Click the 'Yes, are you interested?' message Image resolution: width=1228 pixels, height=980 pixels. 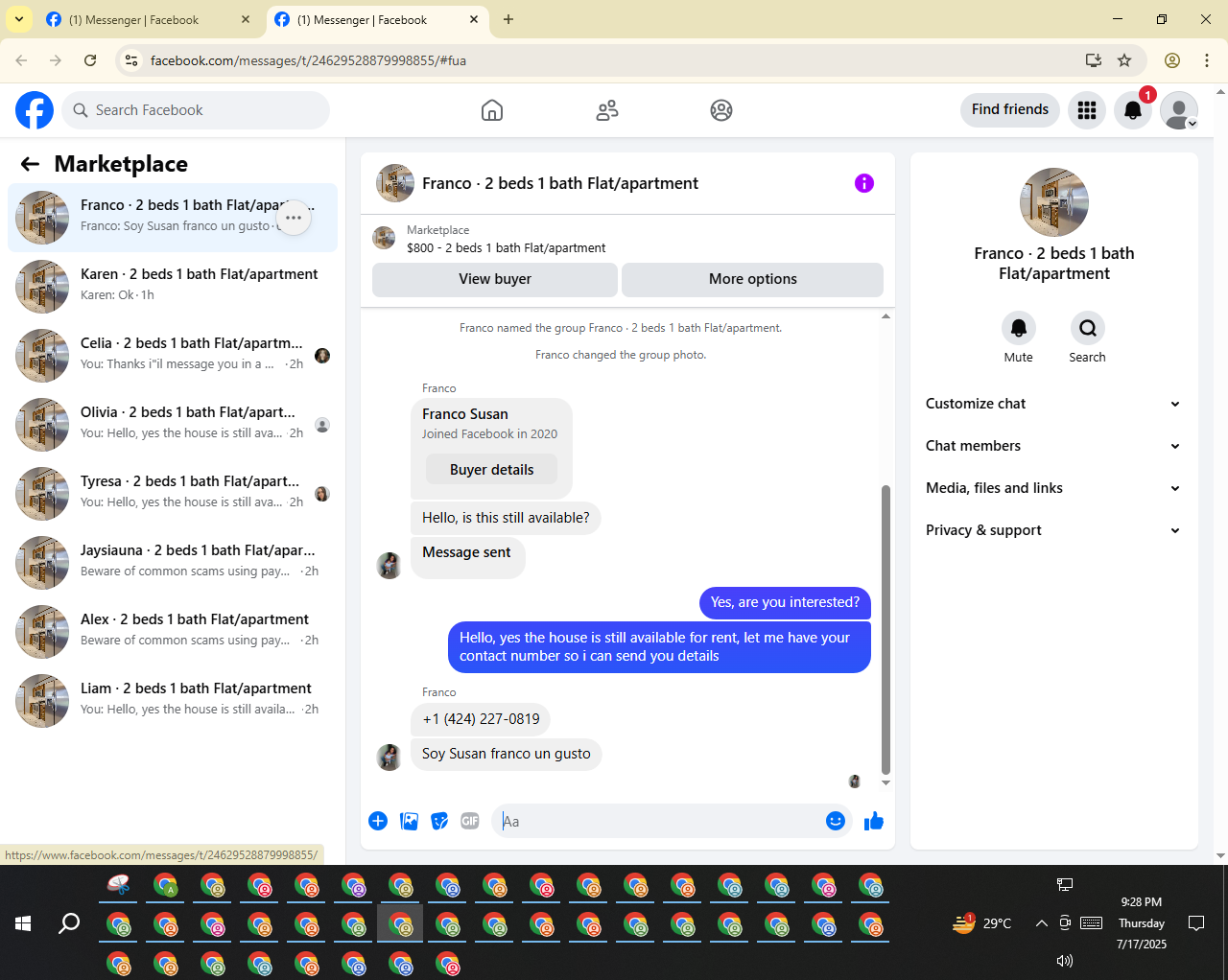pyautogui.click(x=785, y=602)
